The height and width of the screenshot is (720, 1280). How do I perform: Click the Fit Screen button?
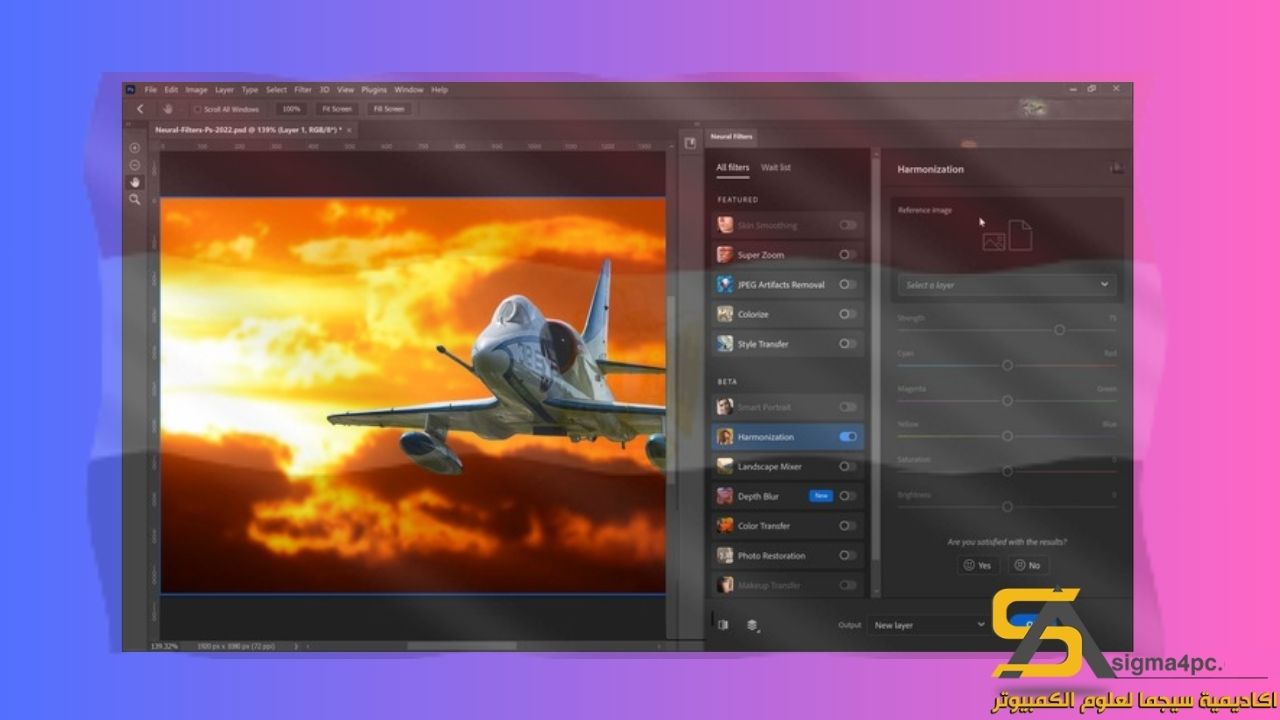(336, 109)
